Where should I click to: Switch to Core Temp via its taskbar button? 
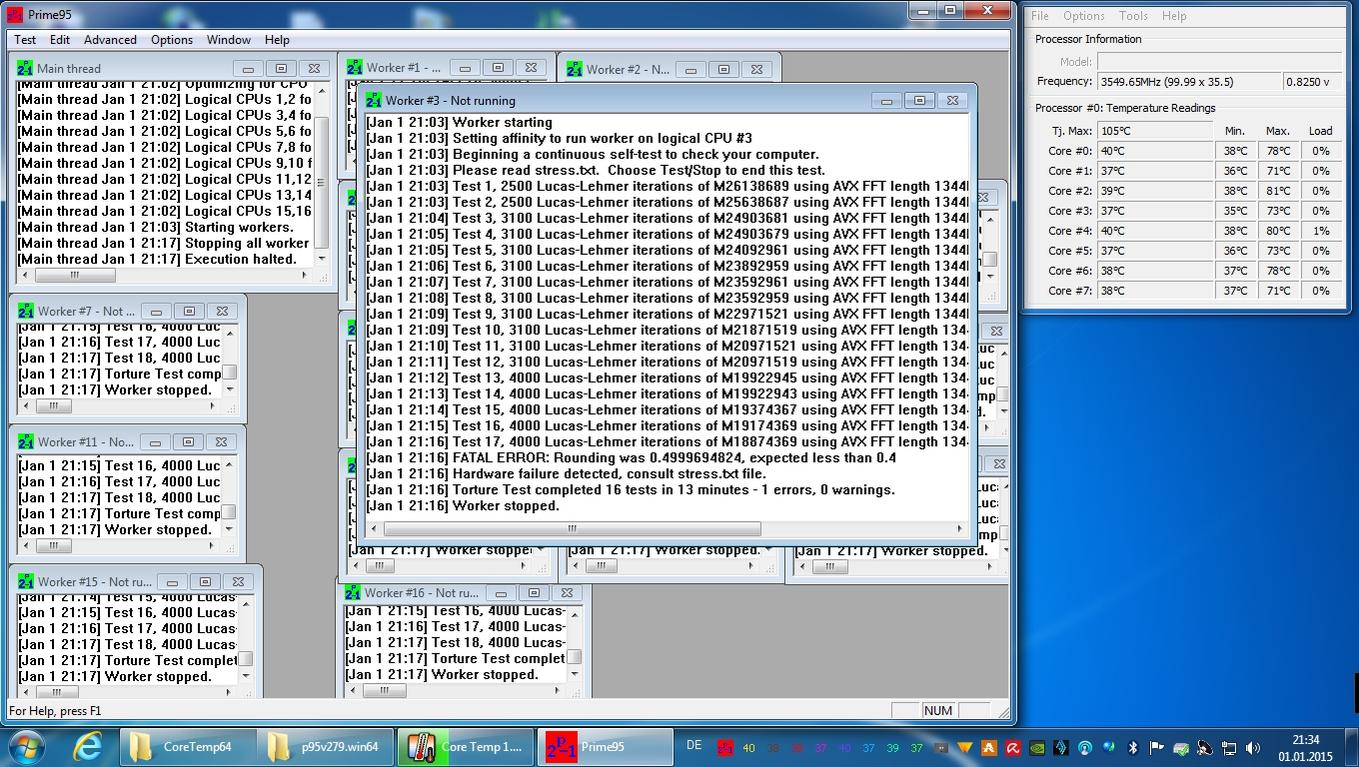pos(467,747)
